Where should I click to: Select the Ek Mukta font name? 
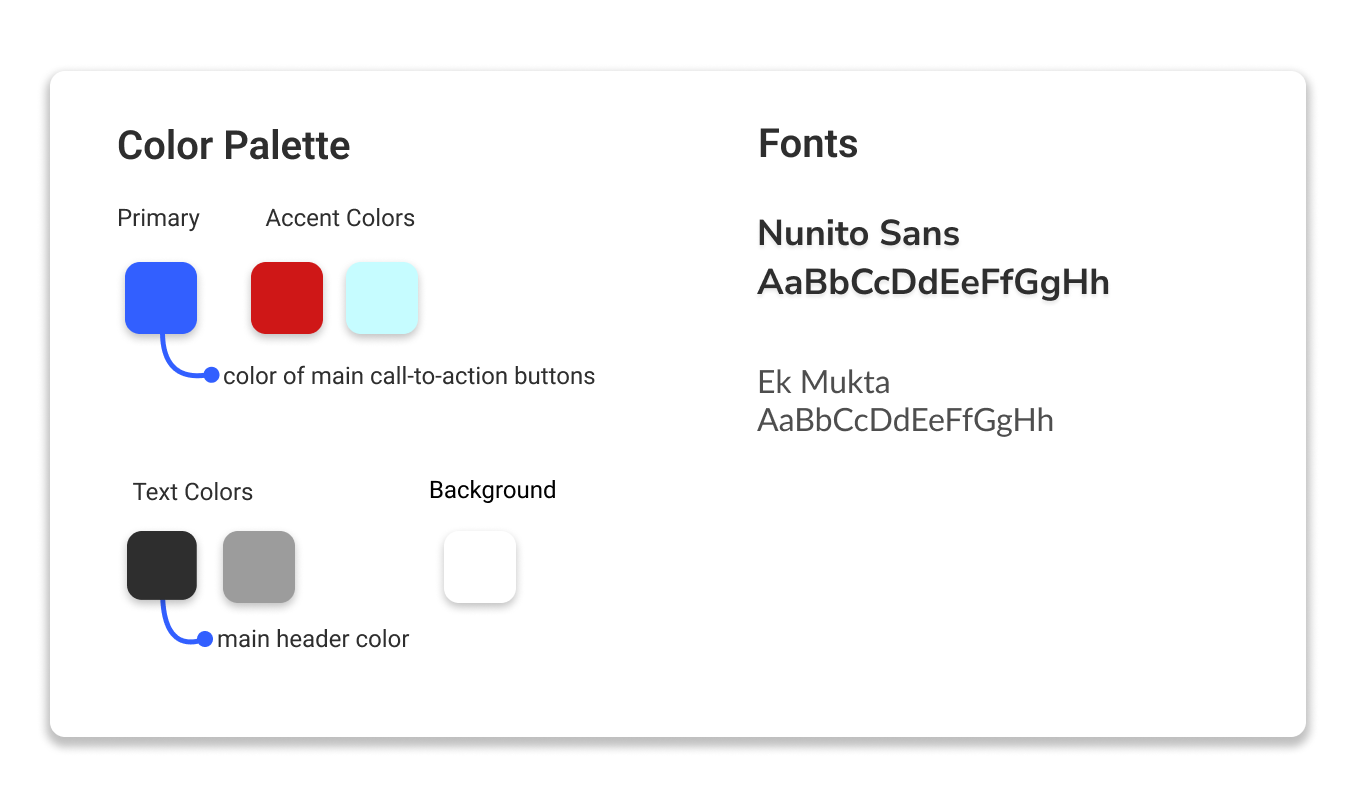click(x=824, y=382)
